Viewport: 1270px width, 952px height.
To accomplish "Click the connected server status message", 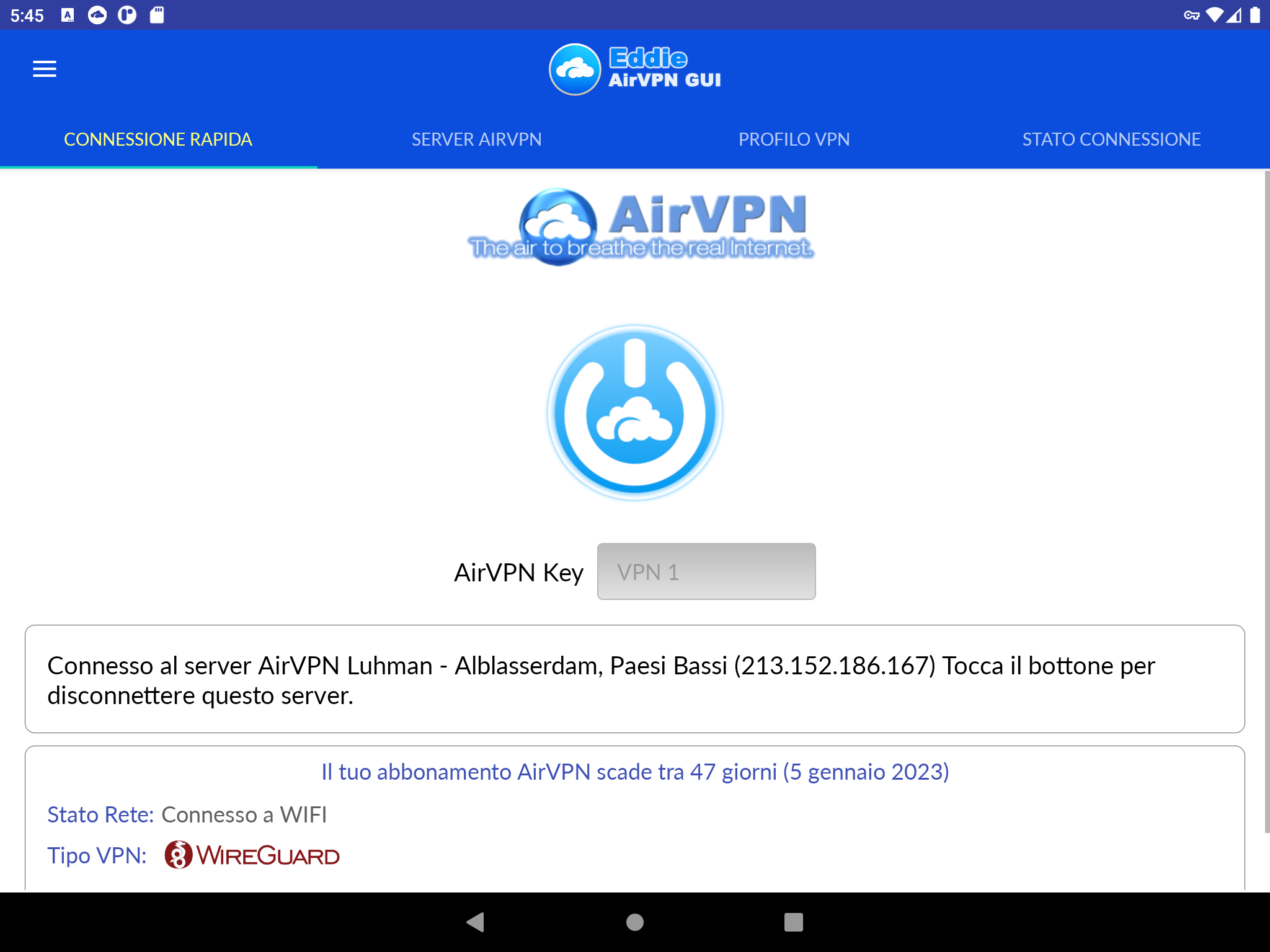I will click(x=635, y=679).
